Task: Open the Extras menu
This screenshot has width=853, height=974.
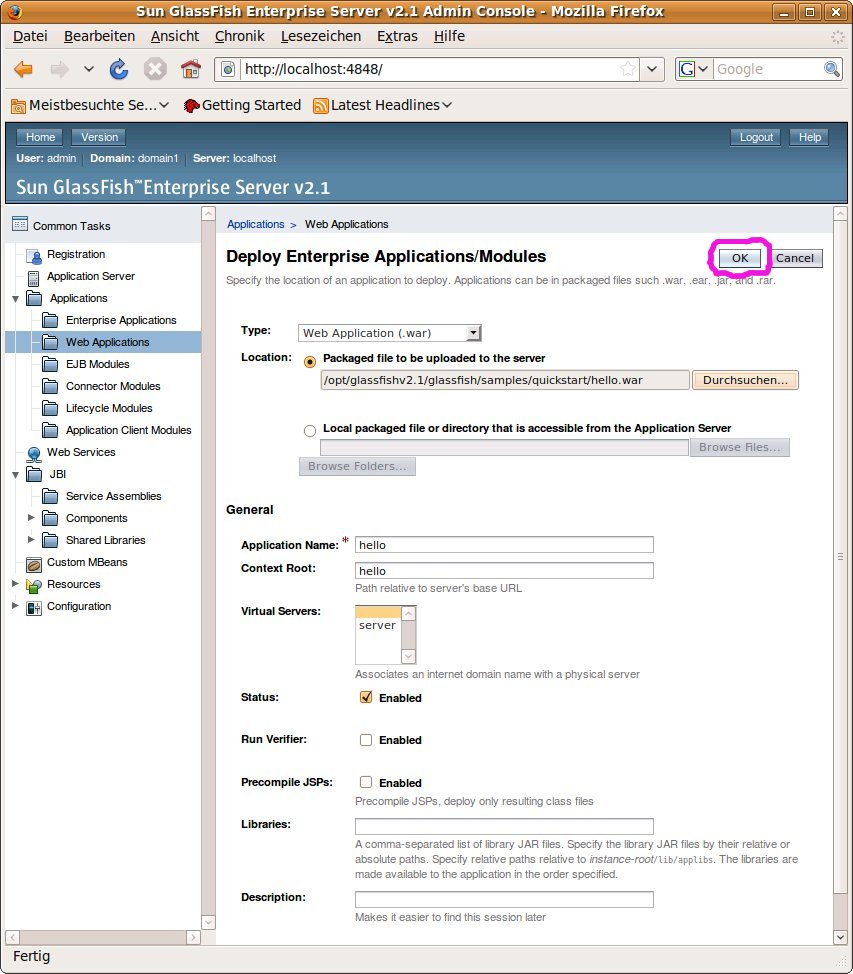Action: (x=397, y=36)
